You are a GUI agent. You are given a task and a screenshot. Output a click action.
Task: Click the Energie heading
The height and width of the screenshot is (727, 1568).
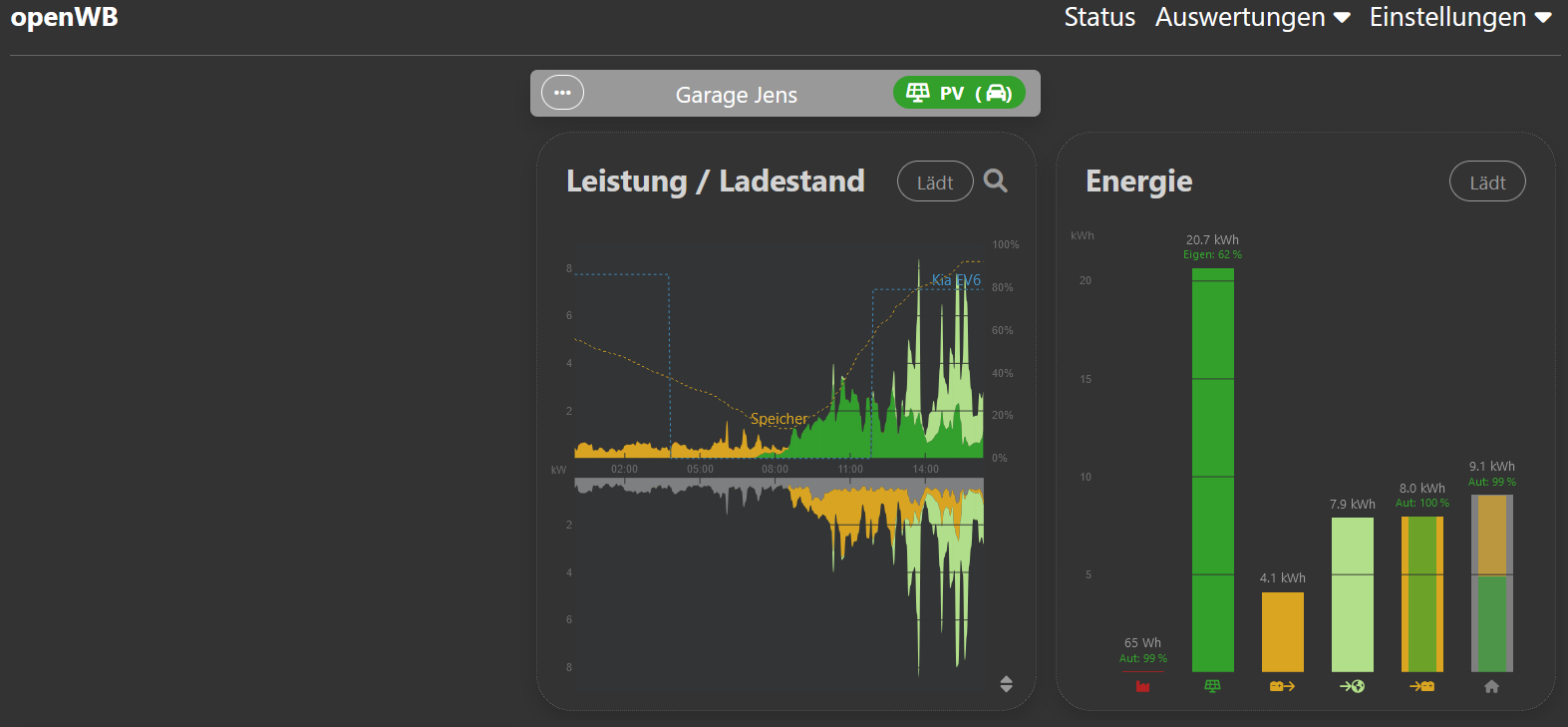click(x=1138, y=181)
